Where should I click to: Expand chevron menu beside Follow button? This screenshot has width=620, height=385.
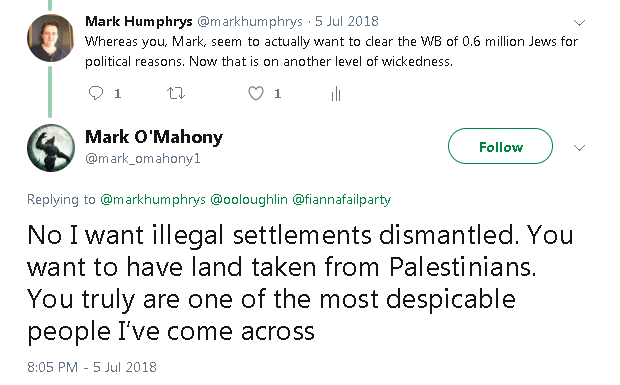[x=579, y=148]
